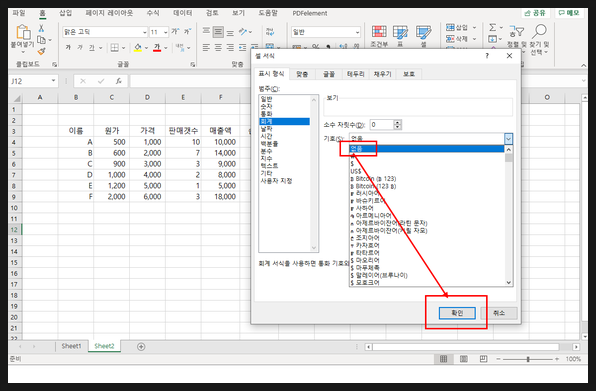Click the 확인 (OK) button
596x391 pixels.
pos(457,313)
